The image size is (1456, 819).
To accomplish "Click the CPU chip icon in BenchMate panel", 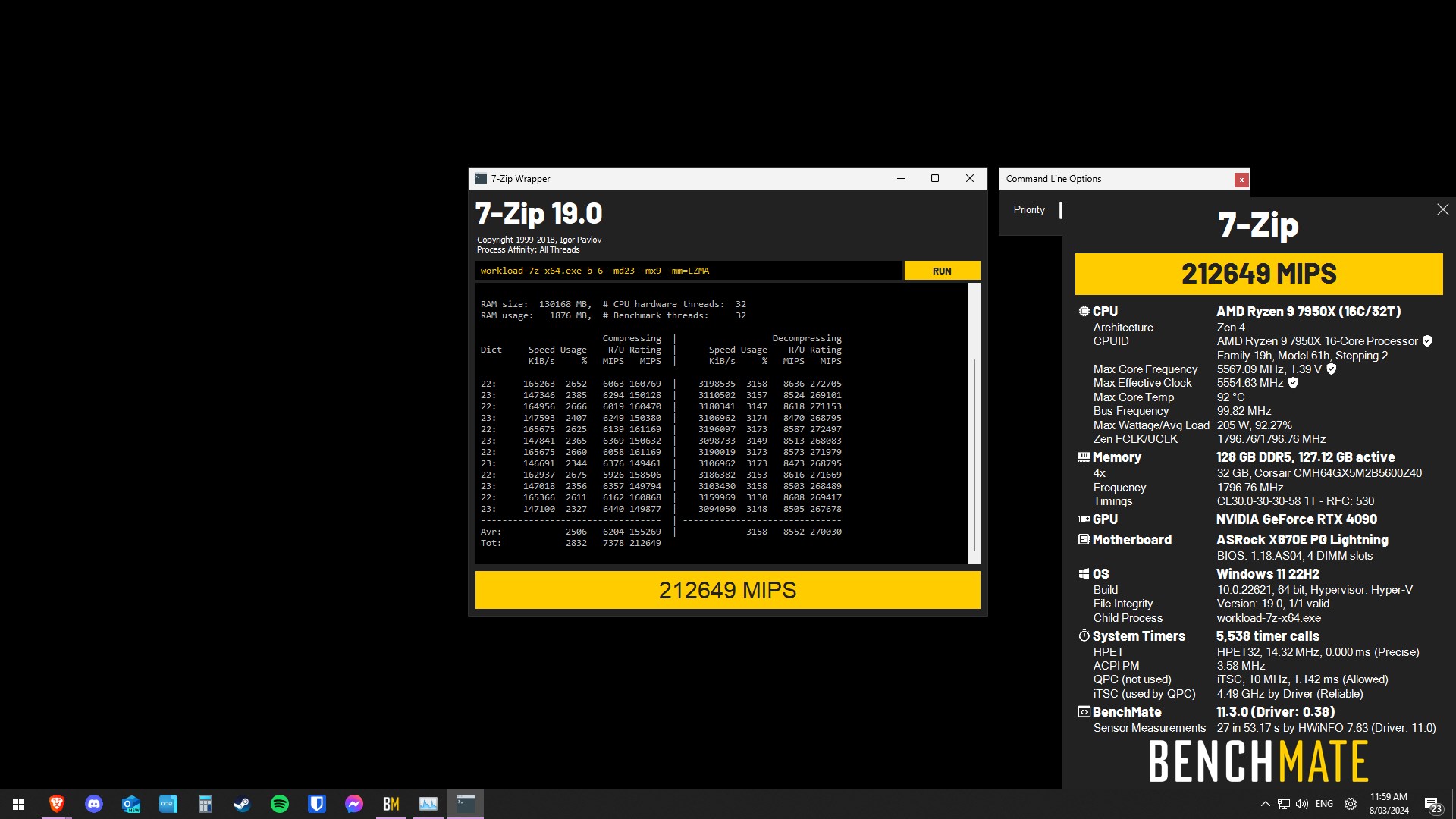I will click(x=1084, y=311).
